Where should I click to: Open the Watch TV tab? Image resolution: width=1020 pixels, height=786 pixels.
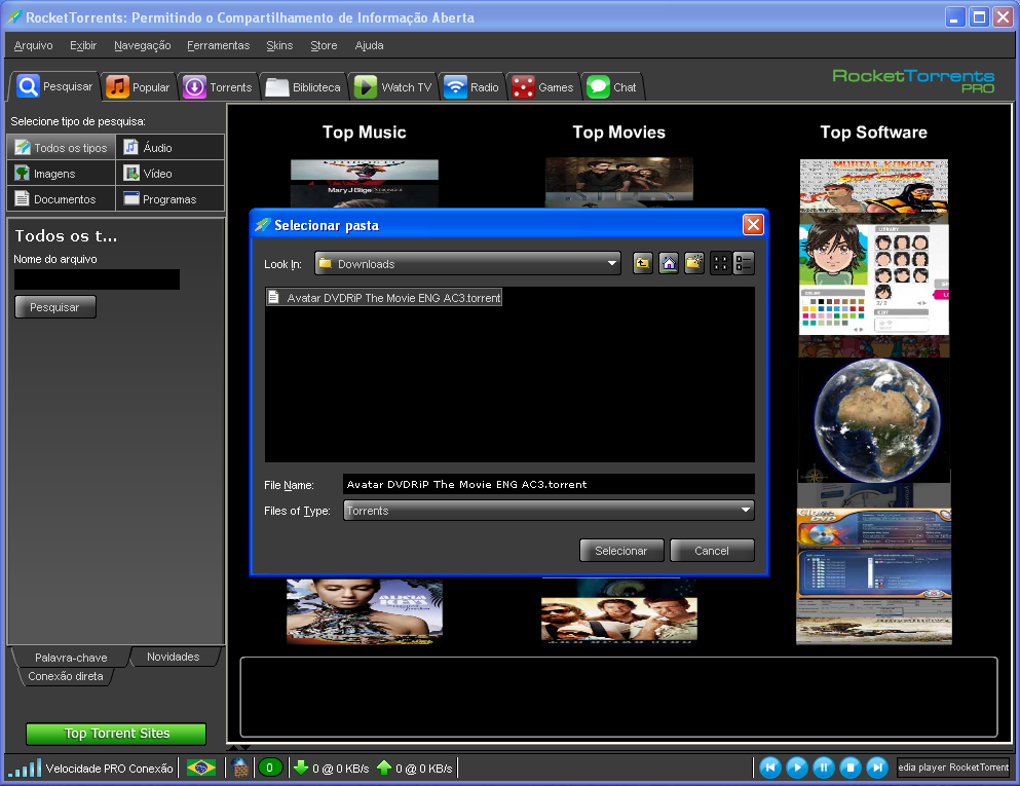tap(395, 87)
